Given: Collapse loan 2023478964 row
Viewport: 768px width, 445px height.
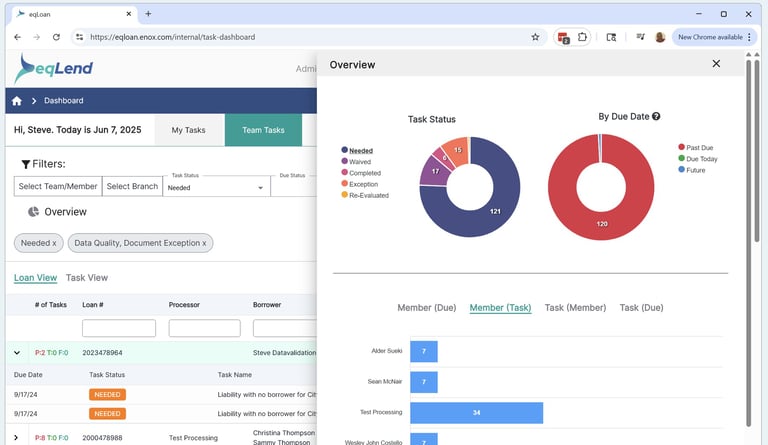Looking at the screenshot, I should (17, 352).
